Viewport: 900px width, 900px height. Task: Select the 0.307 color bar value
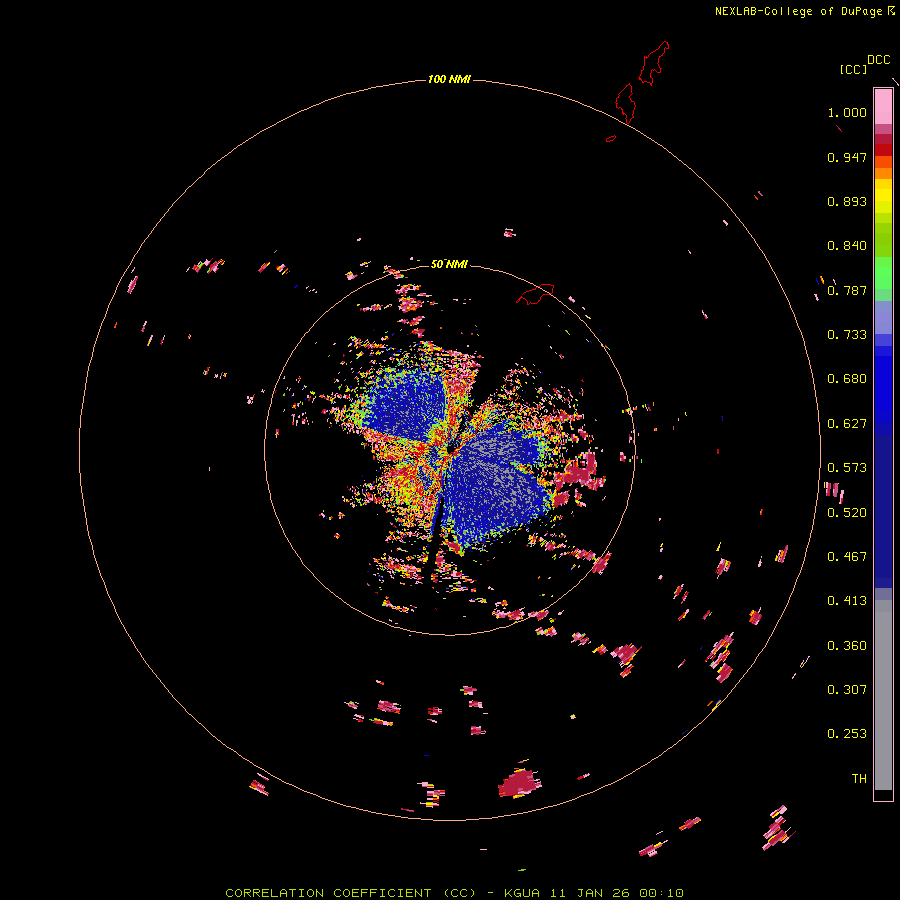847,690
